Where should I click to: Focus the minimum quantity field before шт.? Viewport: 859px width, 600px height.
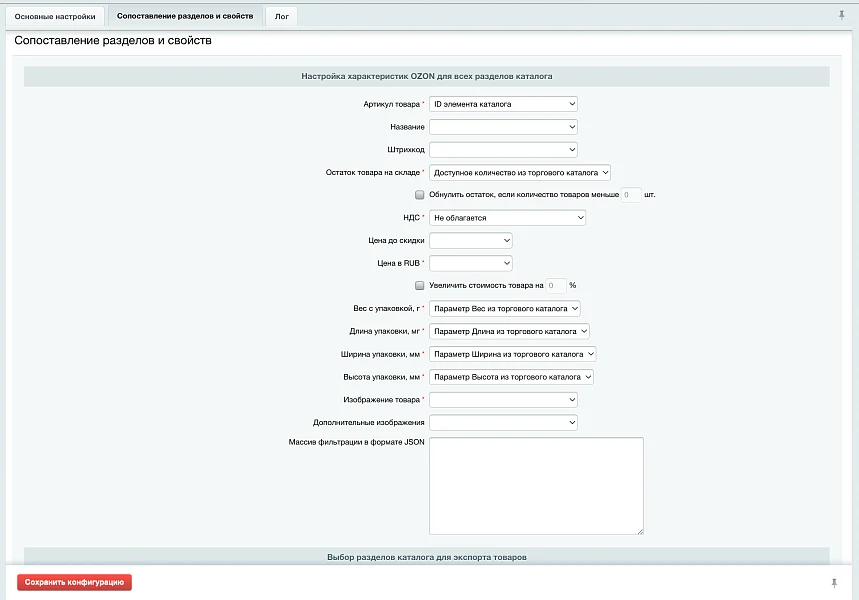[631, 195]
